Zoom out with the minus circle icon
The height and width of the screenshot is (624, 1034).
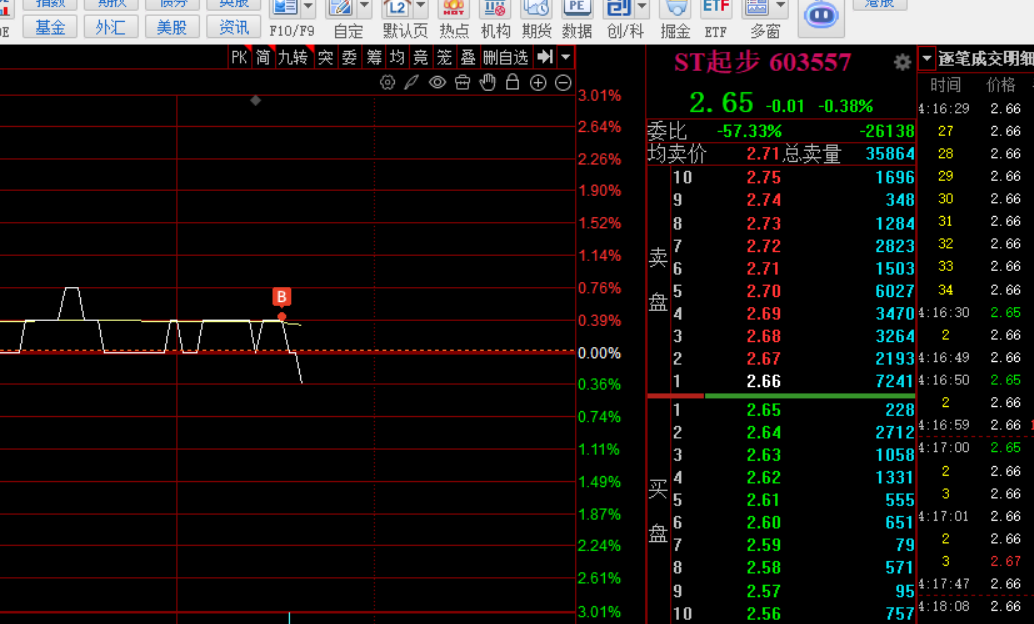563,82
